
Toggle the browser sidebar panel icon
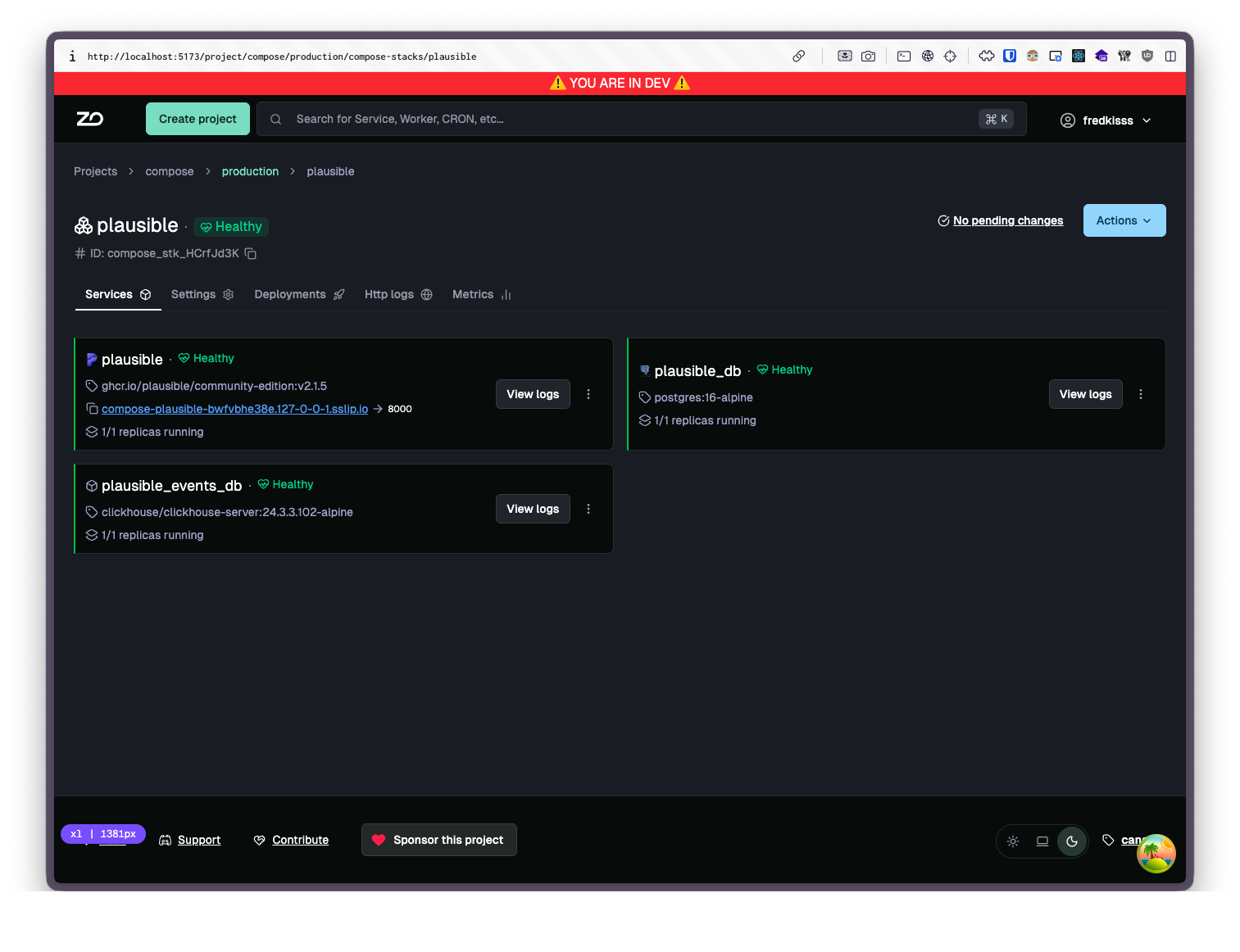point(1170,57)
